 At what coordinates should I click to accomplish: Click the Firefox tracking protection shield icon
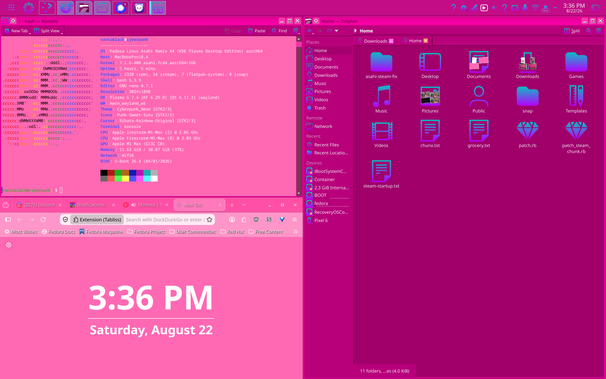click(x=65, y=219)
